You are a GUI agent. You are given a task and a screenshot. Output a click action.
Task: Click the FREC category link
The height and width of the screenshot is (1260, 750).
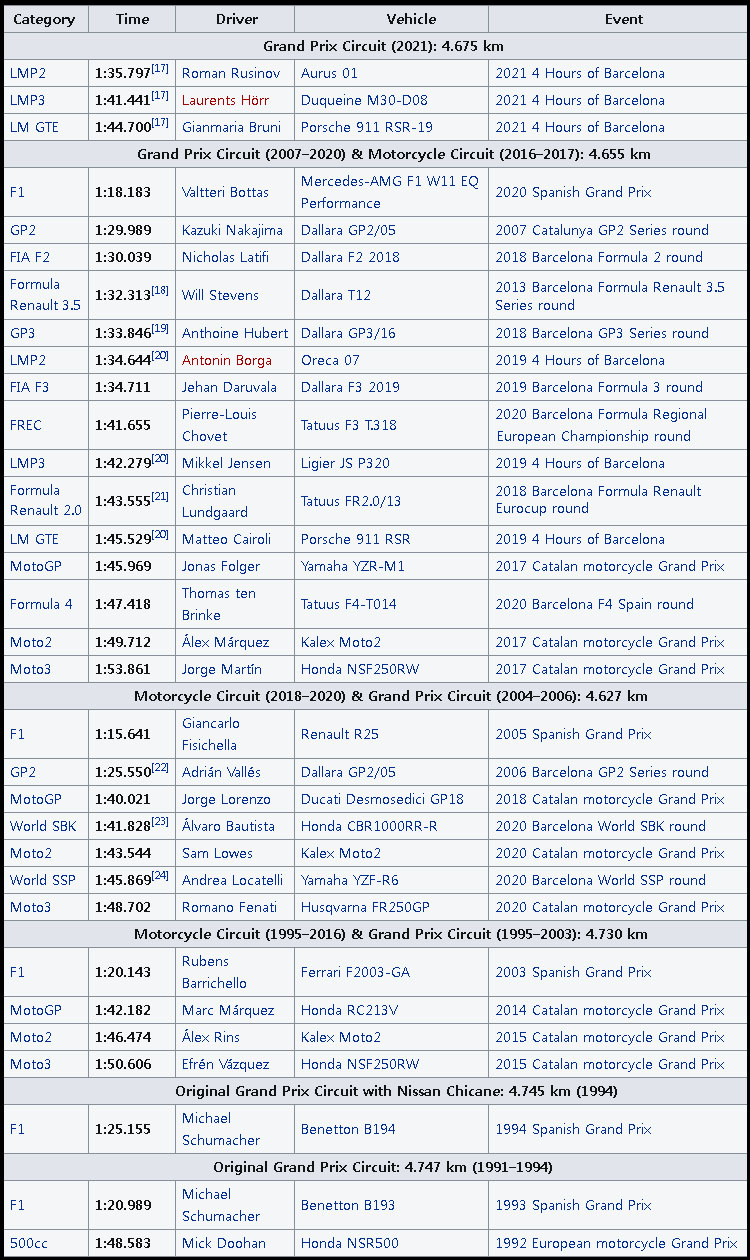26,425
